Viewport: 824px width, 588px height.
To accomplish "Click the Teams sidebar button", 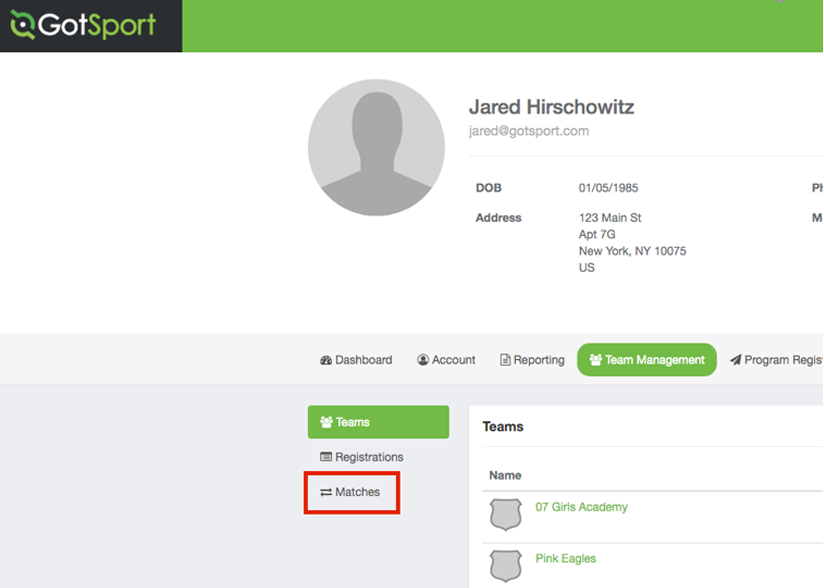I will tap(378, 421).
